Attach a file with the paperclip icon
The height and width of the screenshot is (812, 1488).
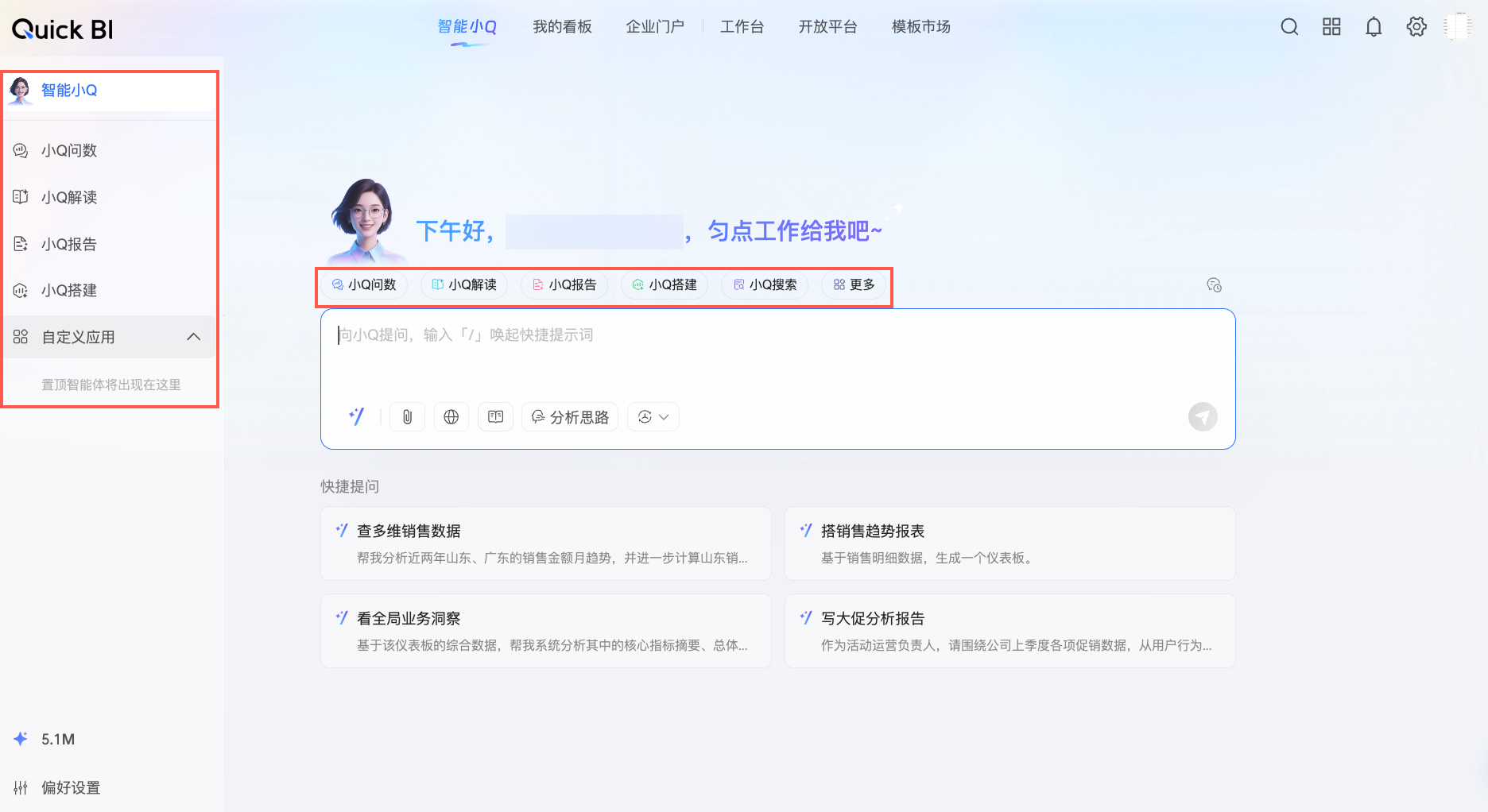coord(407,417)
